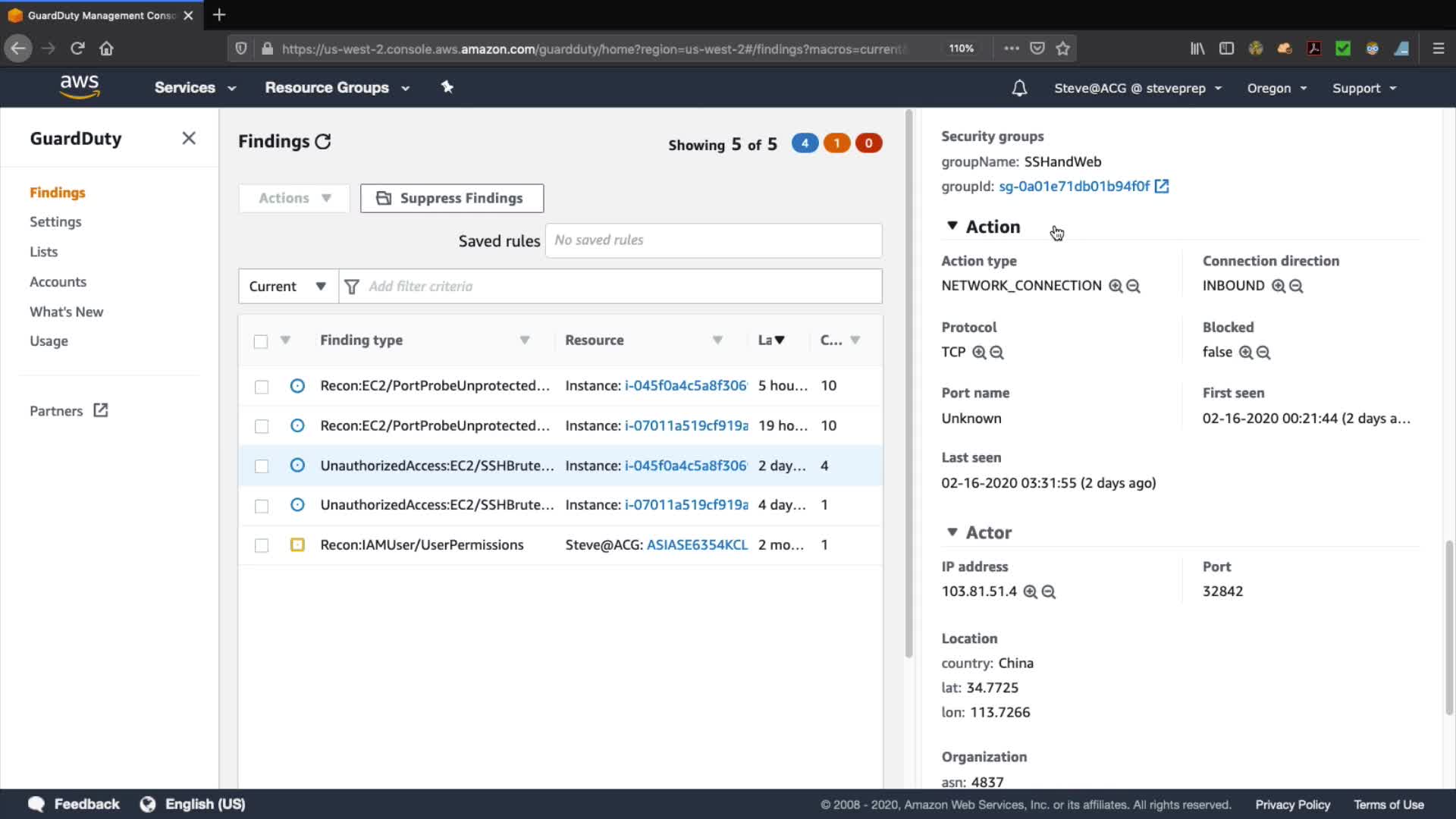The image size is (1456, 819).
Task: Click zoom-out filter icon next to TCP protocol
Action: pos(996,353)
